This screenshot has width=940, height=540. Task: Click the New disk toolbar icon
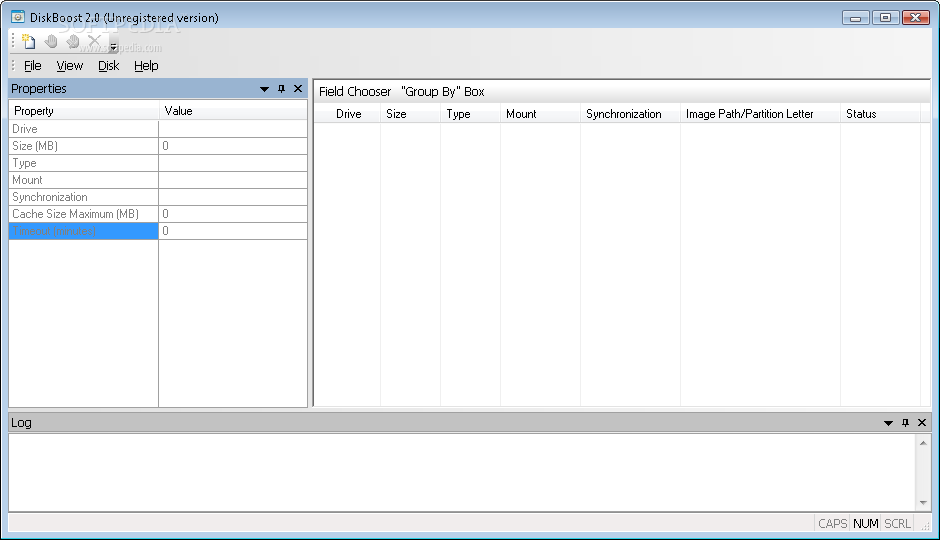coord(29,41)
